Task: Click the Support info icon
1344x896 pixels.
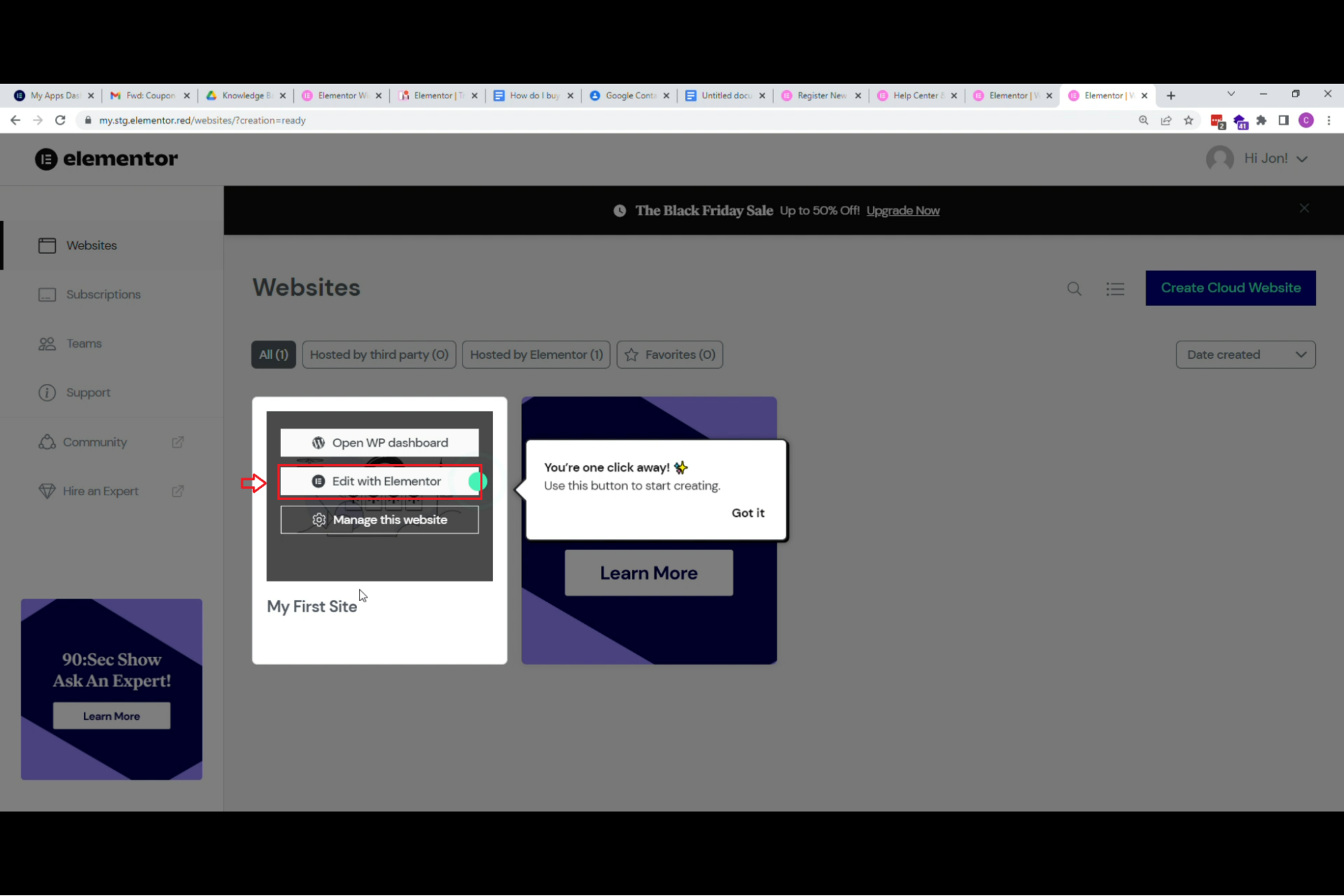Action: (47, 393)
